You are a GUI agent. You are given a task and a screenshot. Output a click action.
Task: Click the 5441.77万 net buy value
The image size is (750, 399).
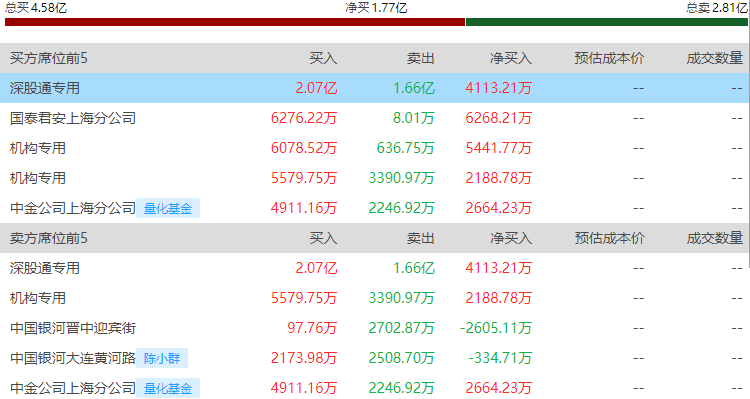click(x=498, y=148)
